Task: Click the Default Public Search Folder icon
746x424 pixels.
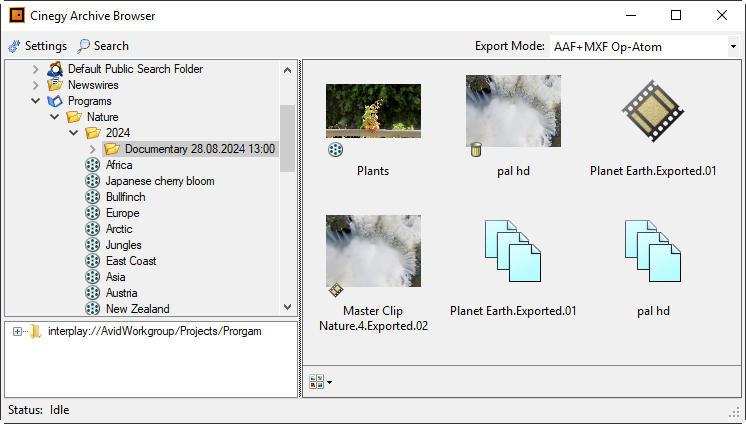Action: (x=55, y=69)
